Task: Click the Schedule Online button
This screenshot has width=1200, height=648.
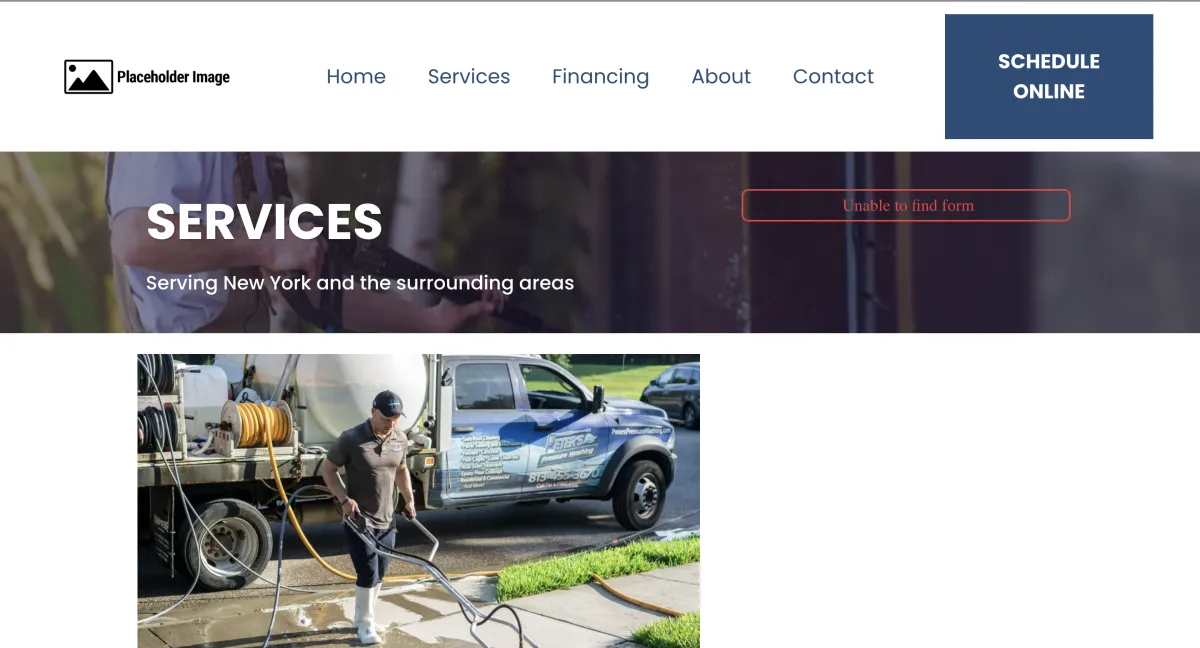Action: (x=1049, y=76)
